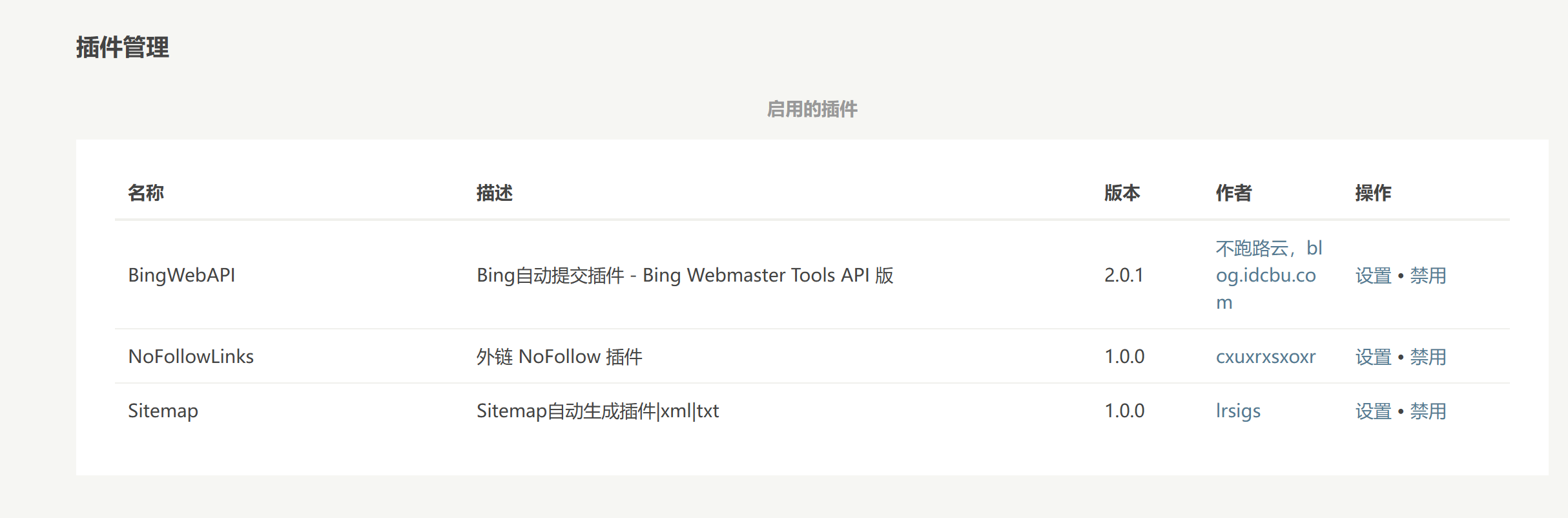Disable the BingWebAPI plugin via 禁用
The width and height of the screenshot is (1568, 518).
[1428, 276]
